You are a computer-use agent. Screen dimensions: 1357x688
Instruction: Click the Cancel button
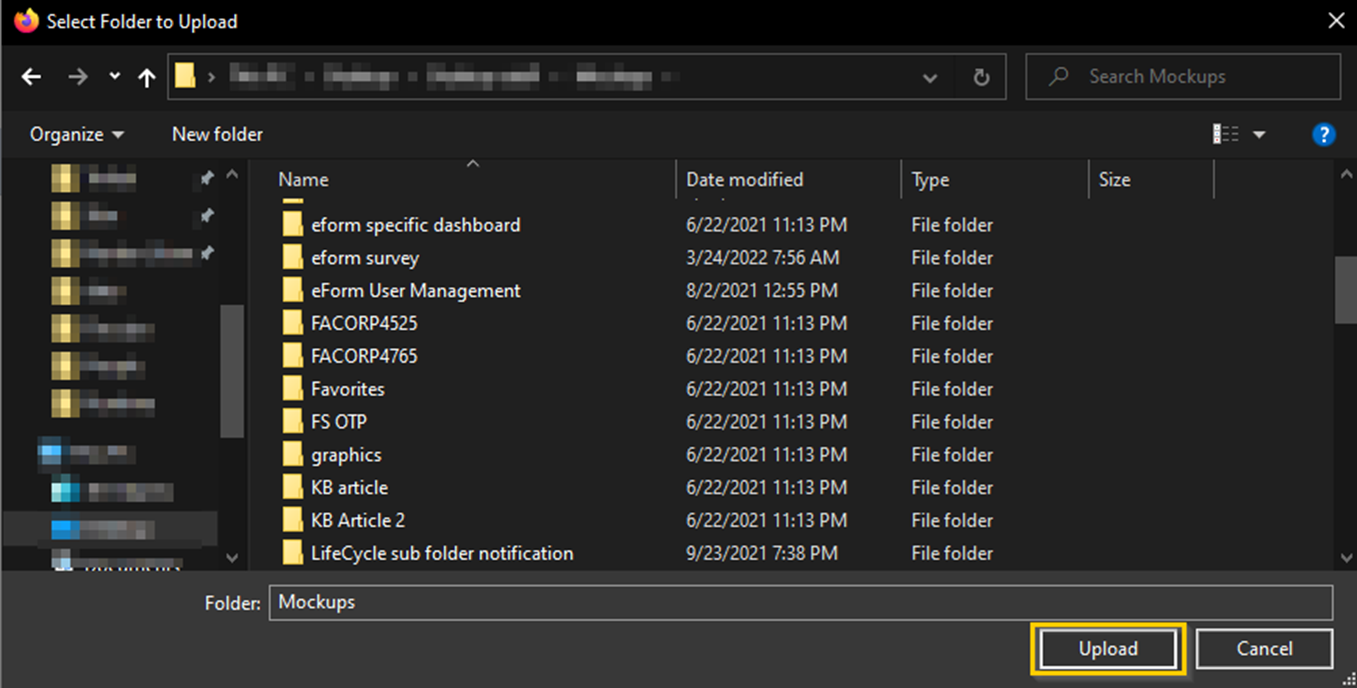tap(1264, 649)
